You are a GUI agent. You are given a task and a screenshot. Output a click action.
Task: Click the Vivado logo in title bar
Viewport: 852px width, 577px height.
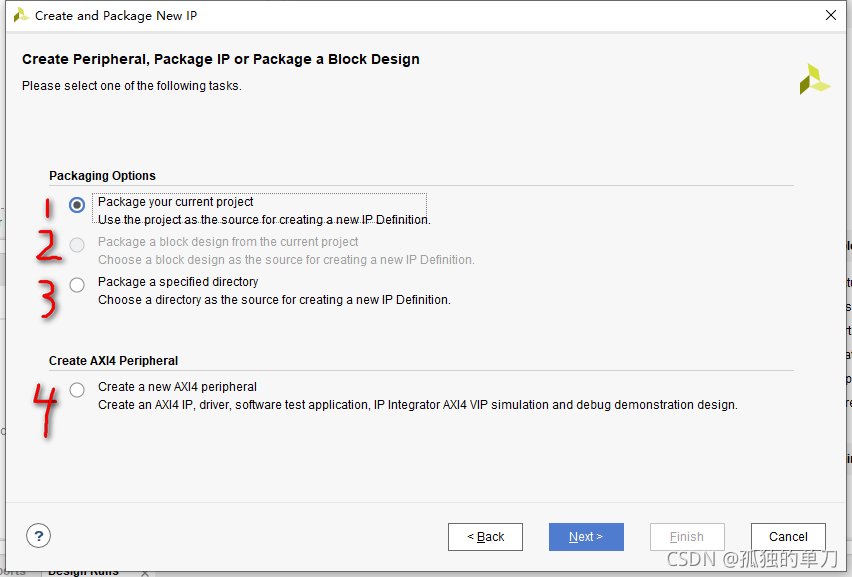click(x=20, y=15)
